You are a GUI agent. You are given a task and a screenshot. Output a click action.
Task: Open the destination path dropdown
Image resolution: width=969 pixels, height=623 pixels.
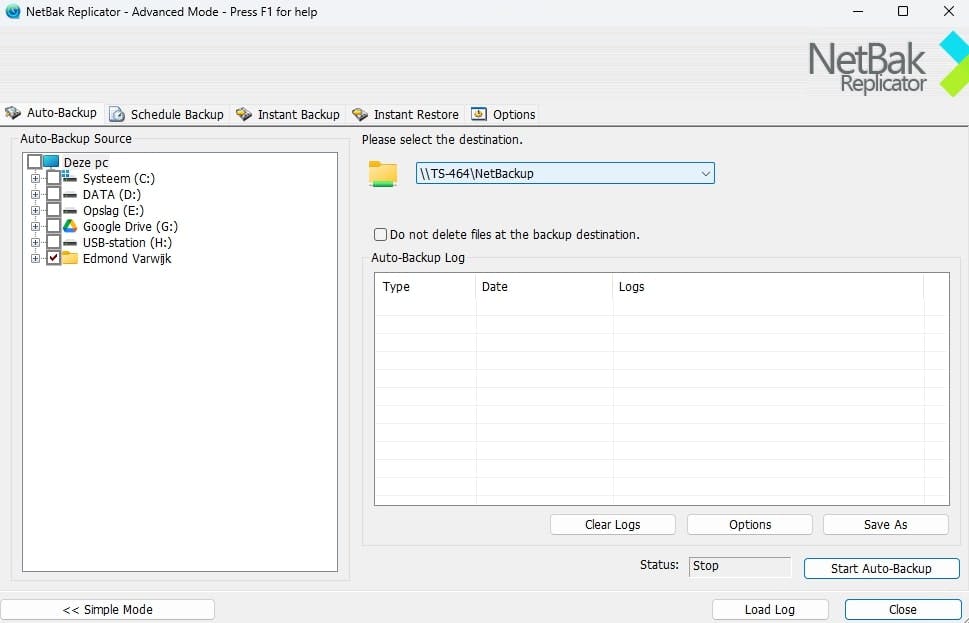[706, 173]
